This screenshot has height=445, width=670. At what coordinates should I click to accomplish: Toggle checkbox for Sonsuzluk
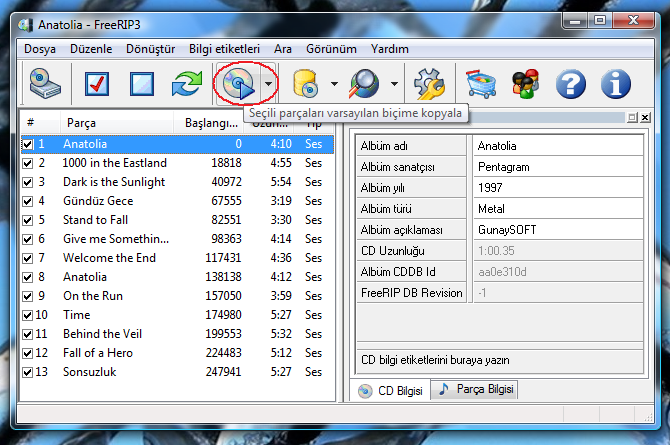28,372
